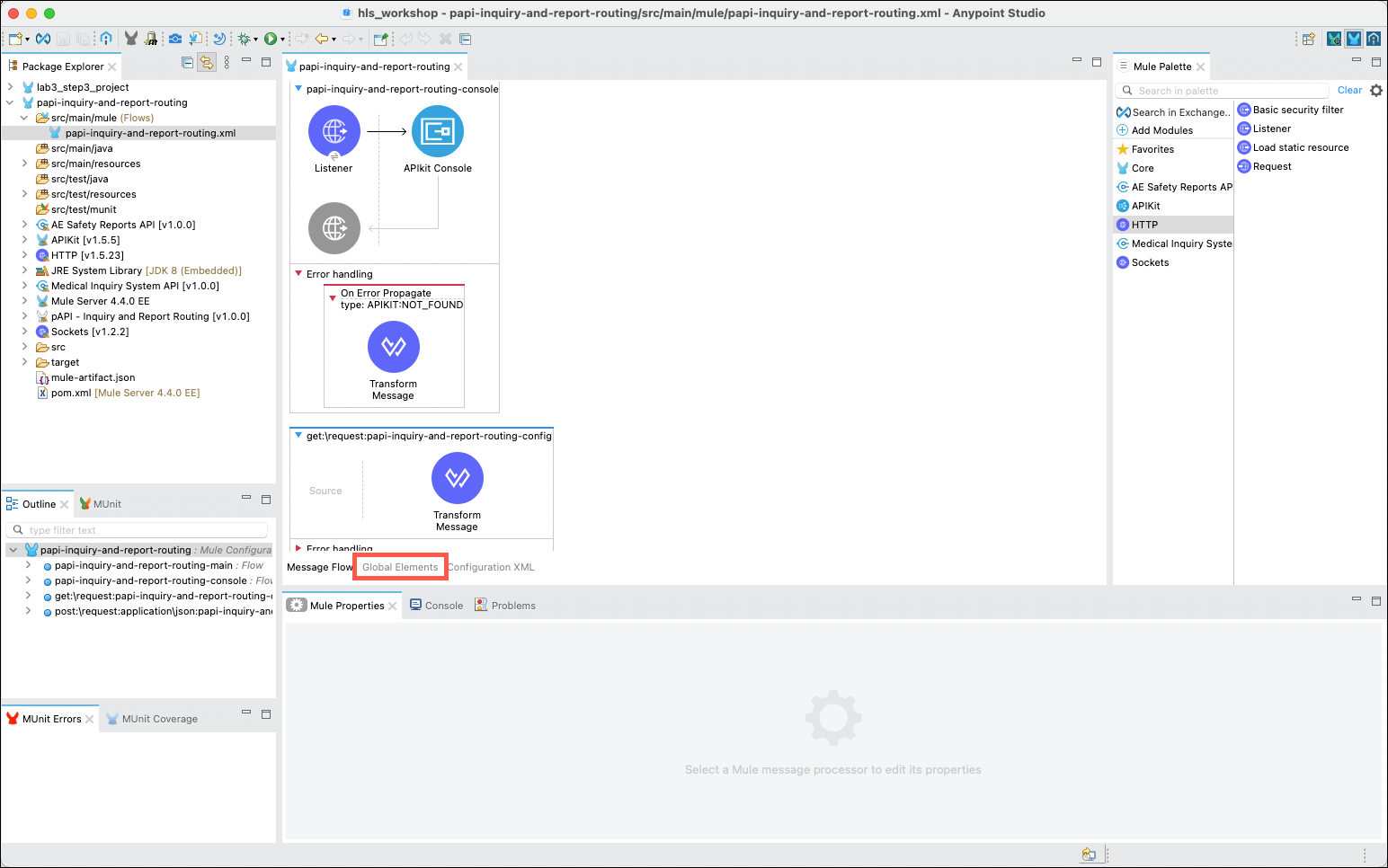Select Core category in palette
The height and width of the screenshot is (868, 1388).
[x=1135, y=168]
